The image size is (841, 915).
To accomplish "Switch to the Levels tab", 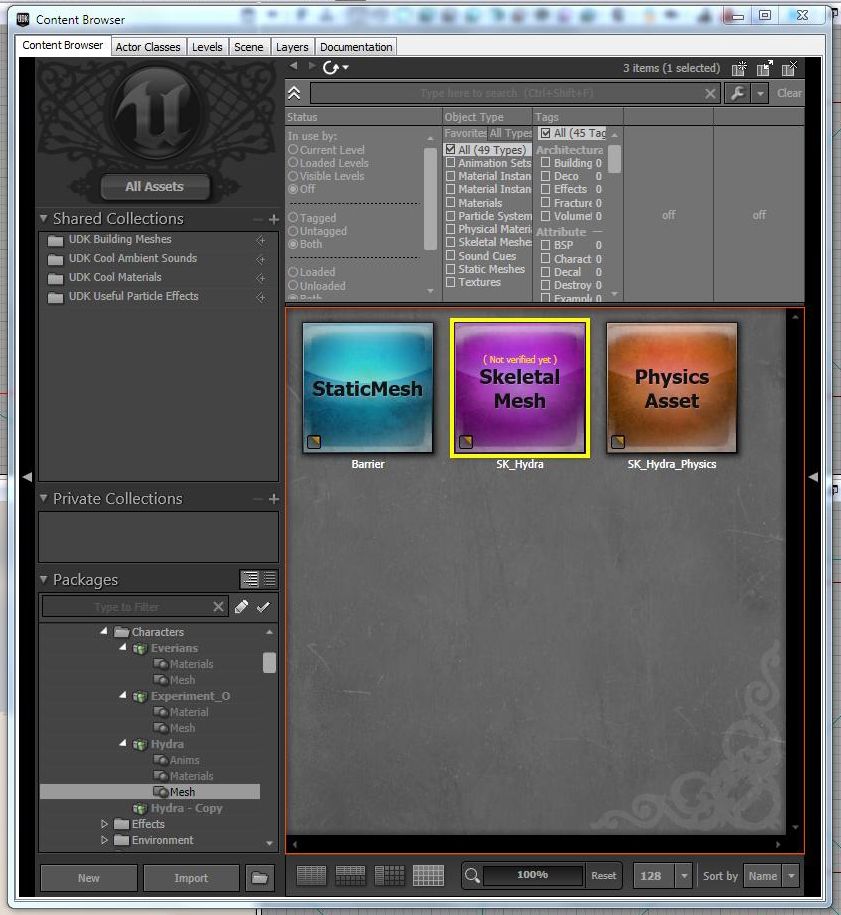I will 207,47.
